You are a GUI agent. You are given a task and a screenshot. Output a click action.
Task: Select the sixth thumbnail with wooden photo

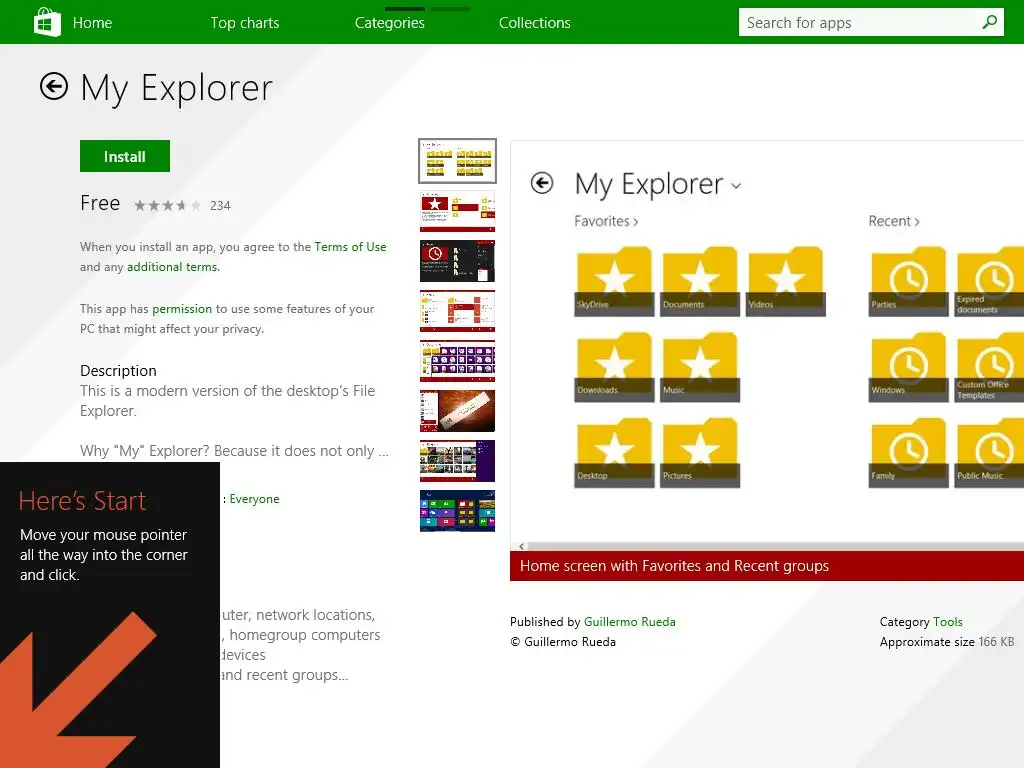(457, 411)
